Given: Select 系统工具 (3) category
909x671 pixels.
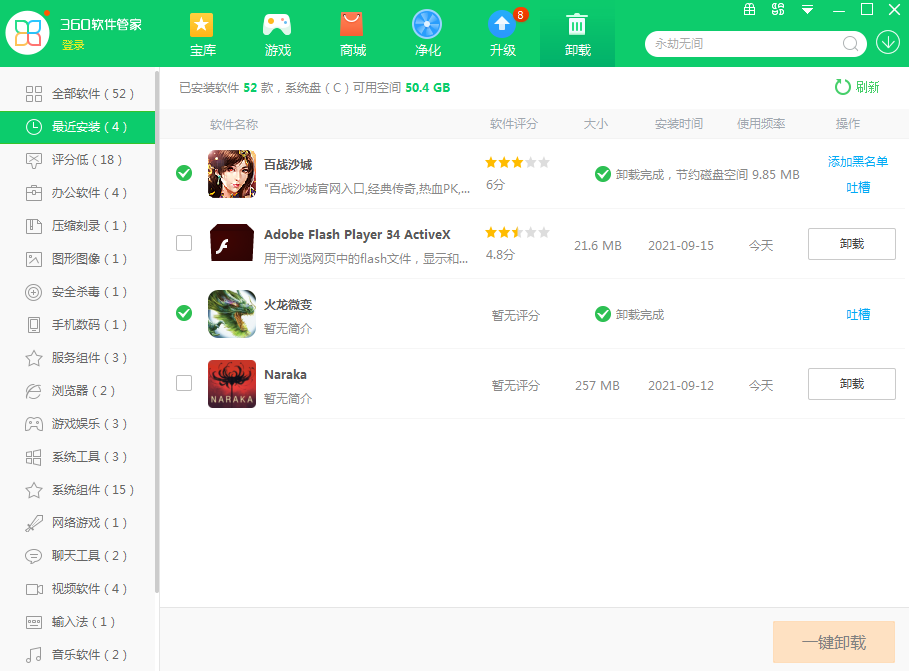Looking at the screenshot, I should click(78, 458).
